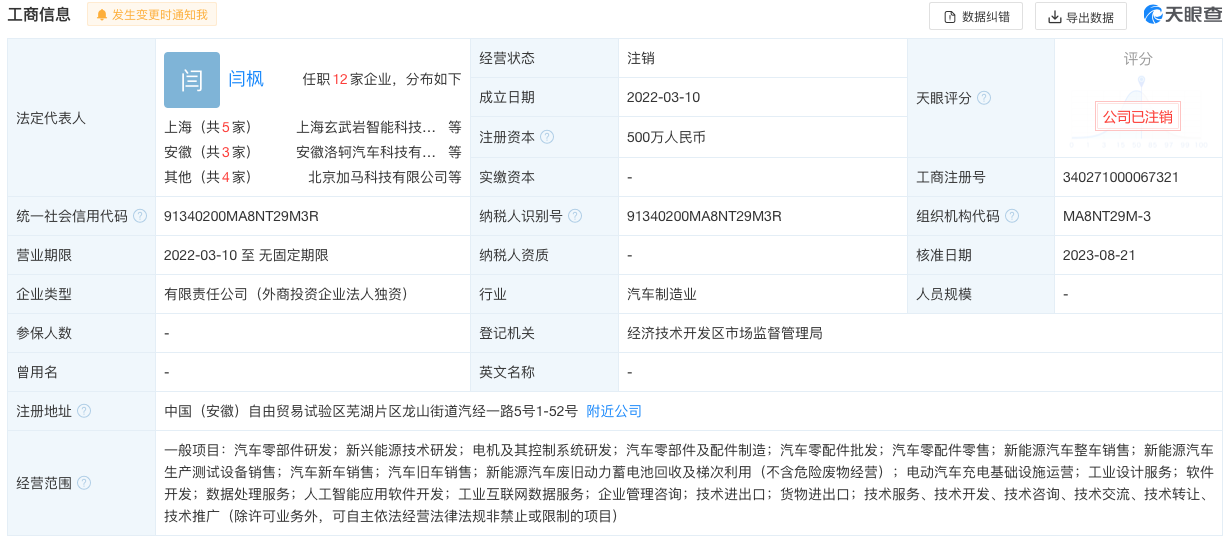Click help icon next to 注册资本
1228x540 pixels.
coord(547,137)
